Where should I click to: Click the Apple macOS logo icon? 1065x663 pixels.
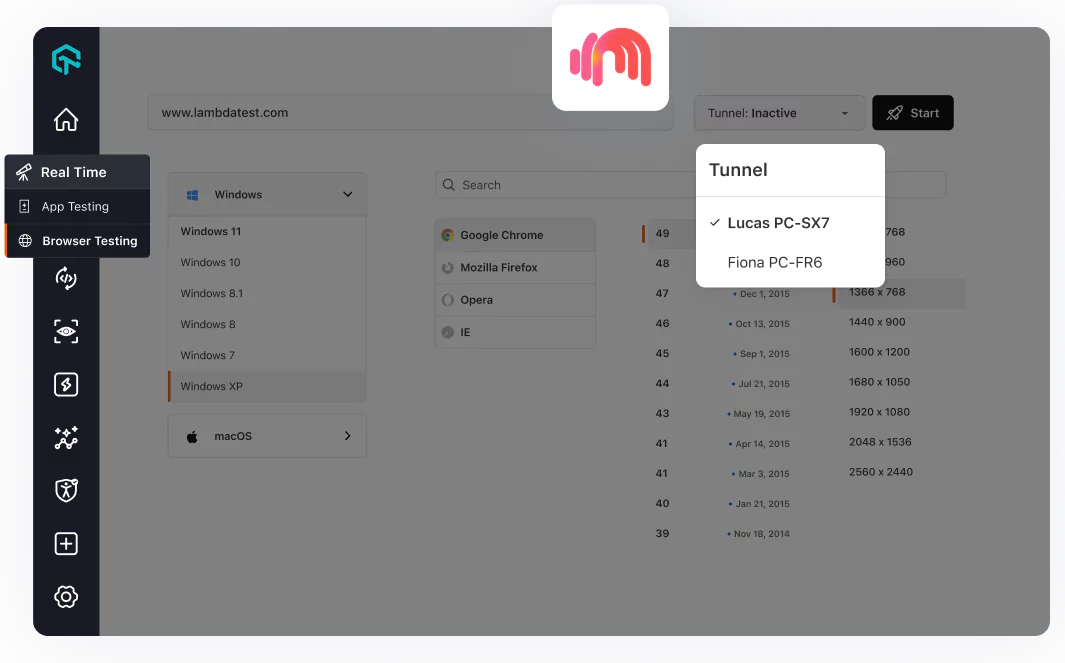coord(192,436)
